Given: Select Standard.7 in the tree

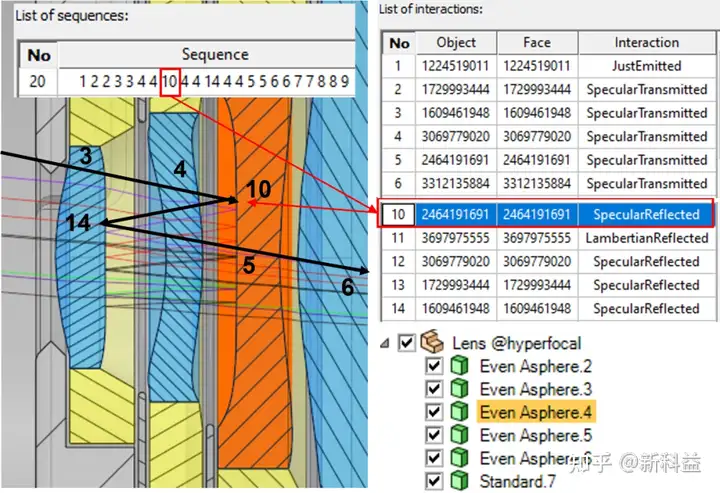Looking at the screenshot, I should point(518,481).
